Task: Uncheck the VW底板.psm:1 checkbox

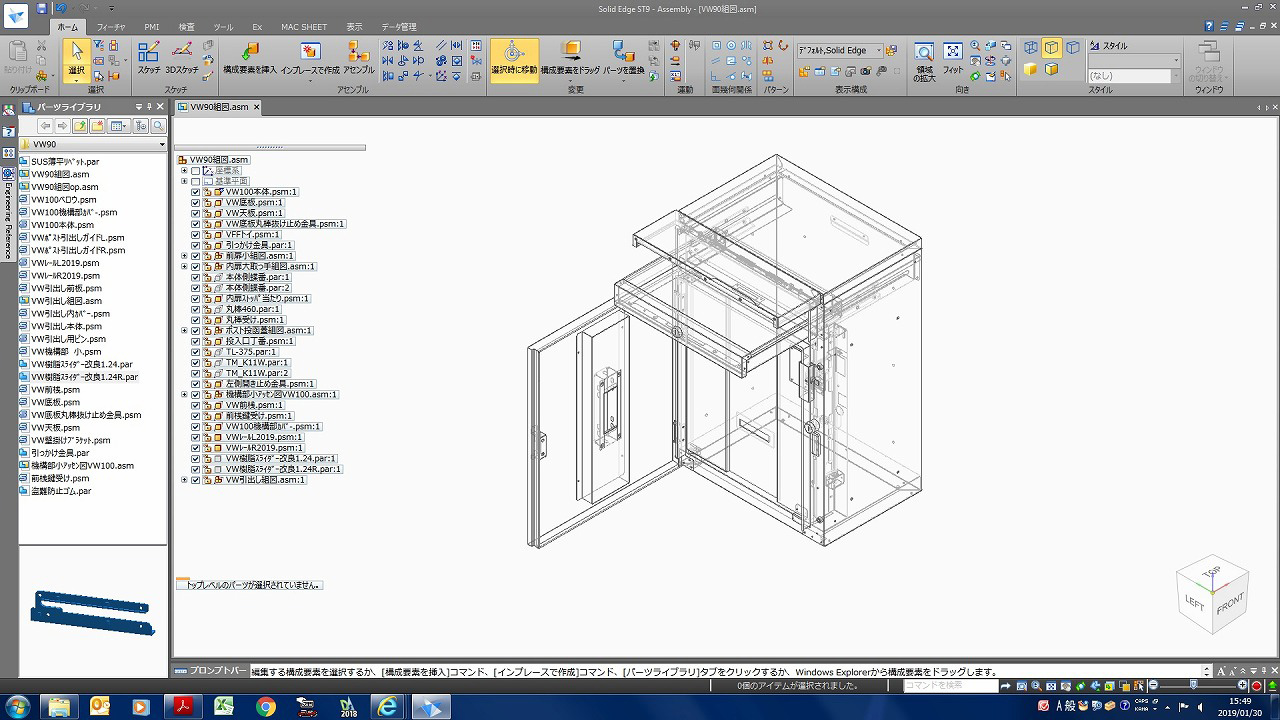Action: (196, 203)
